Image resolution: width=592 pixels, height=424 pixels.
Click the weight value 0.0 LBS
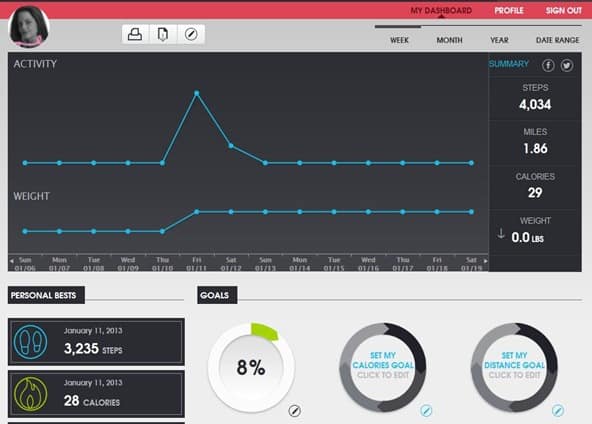tap(527, 237)
